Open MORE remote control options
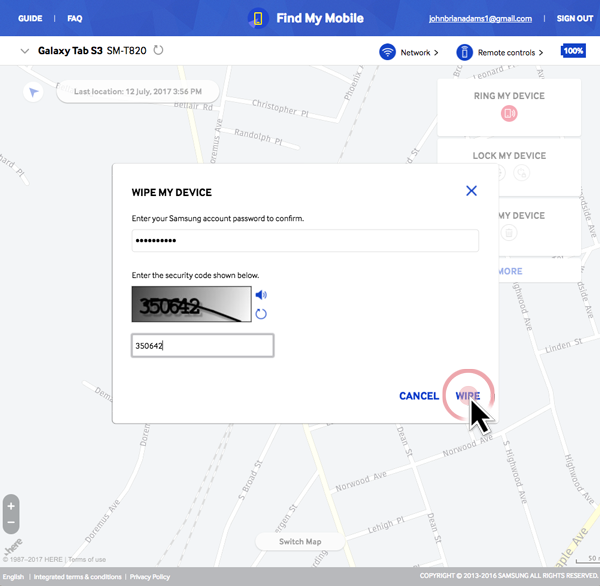Viewport: 600px width, 586px height. click(x=510, y=271)
